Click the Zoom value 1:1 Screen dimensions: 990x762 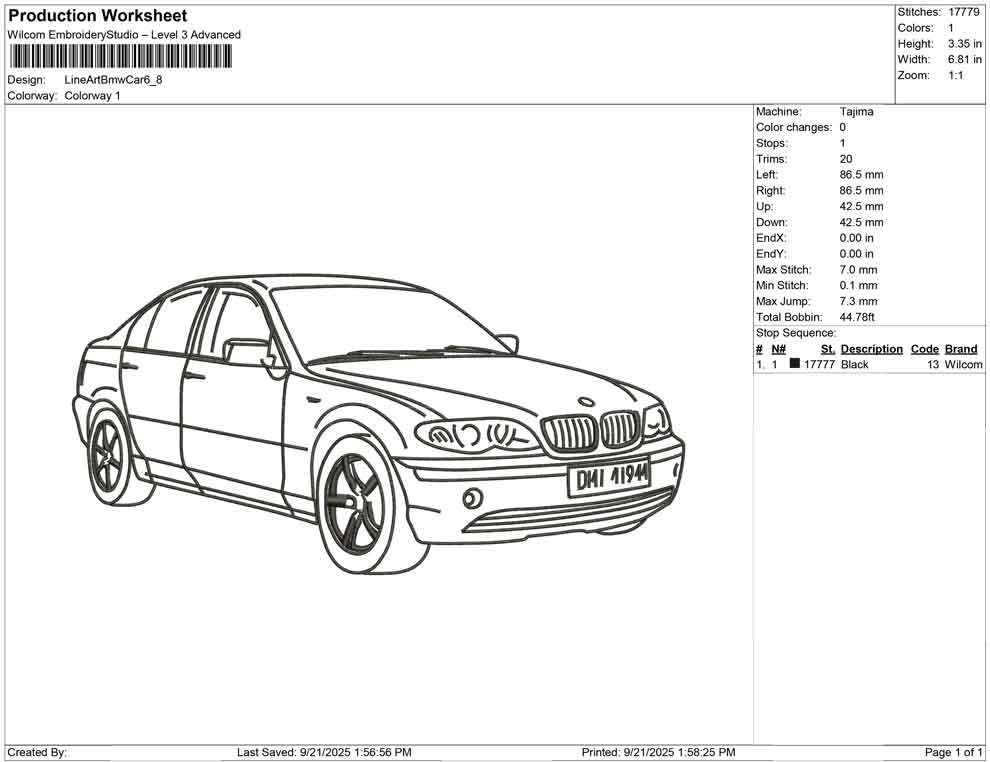(955, 75)
